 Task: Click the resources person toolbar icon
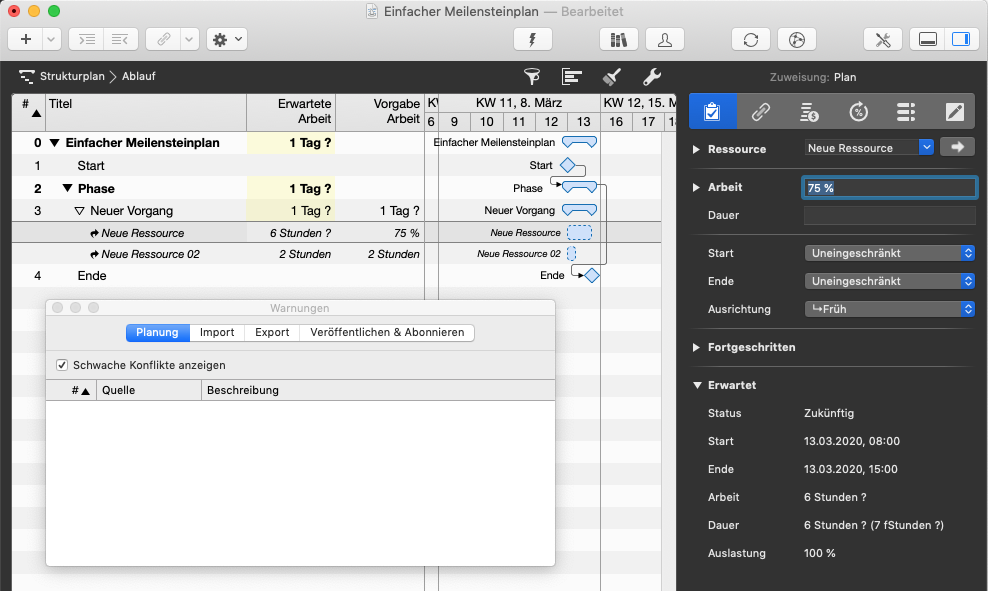pos(664,39)
